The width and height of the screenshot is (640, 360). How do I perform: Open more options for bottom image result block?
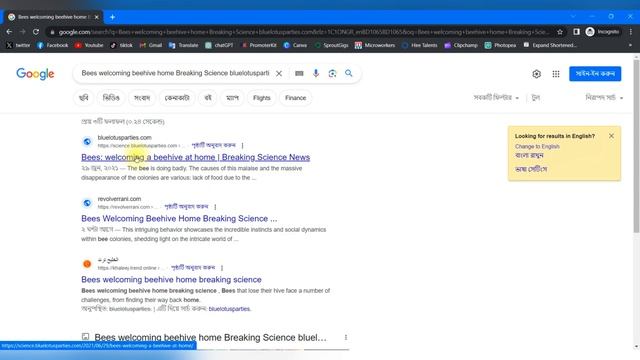coord(346,338)
